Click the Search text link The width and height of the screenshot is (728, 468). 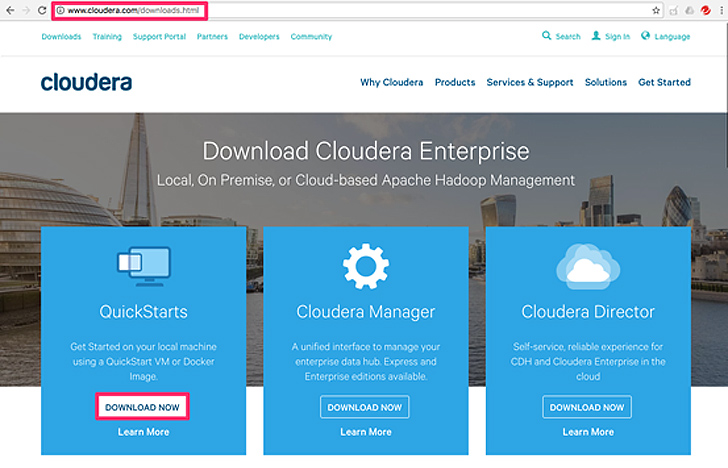click(568, 36)
